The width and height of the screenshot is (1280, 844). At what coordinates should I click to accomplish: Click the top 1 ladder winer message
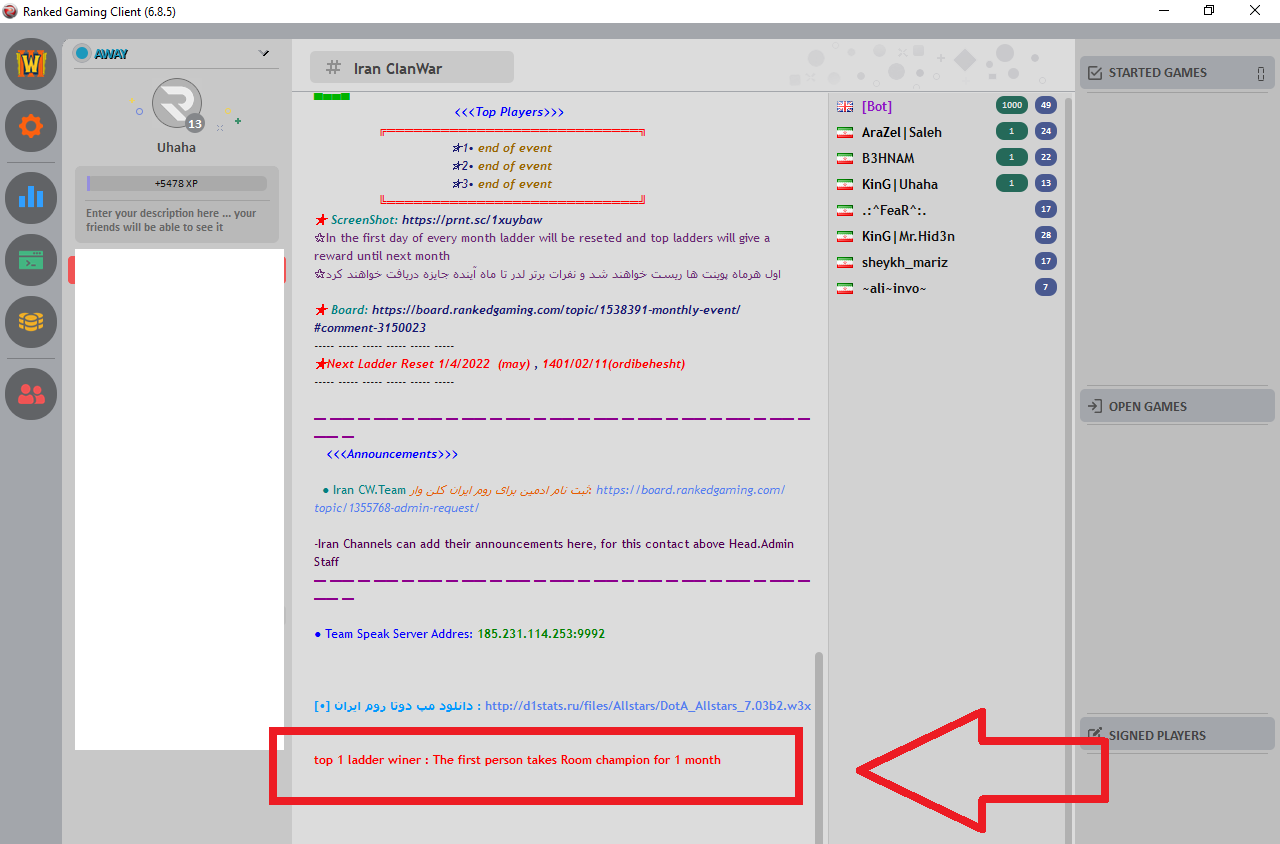click(x=517, y=760)
